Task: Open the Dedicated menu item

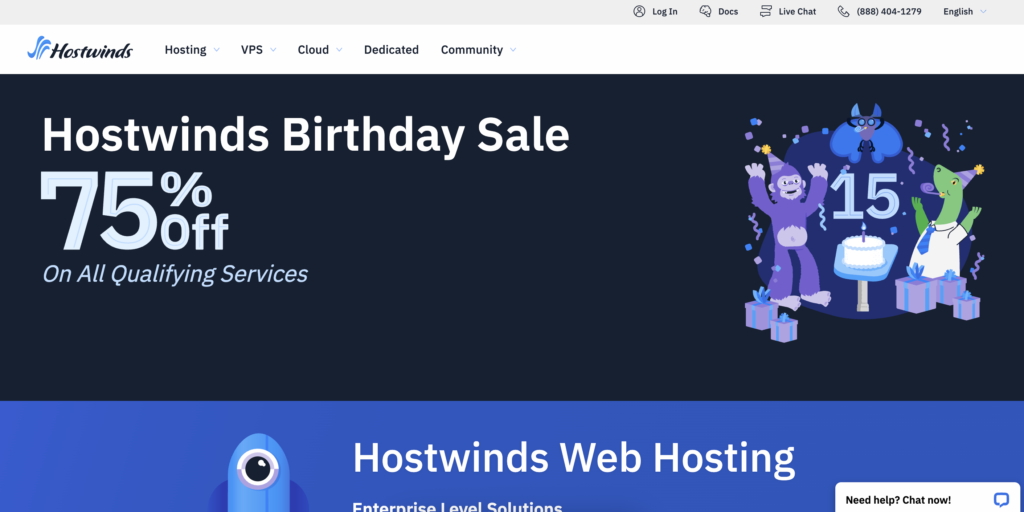Action: point(391,50)
